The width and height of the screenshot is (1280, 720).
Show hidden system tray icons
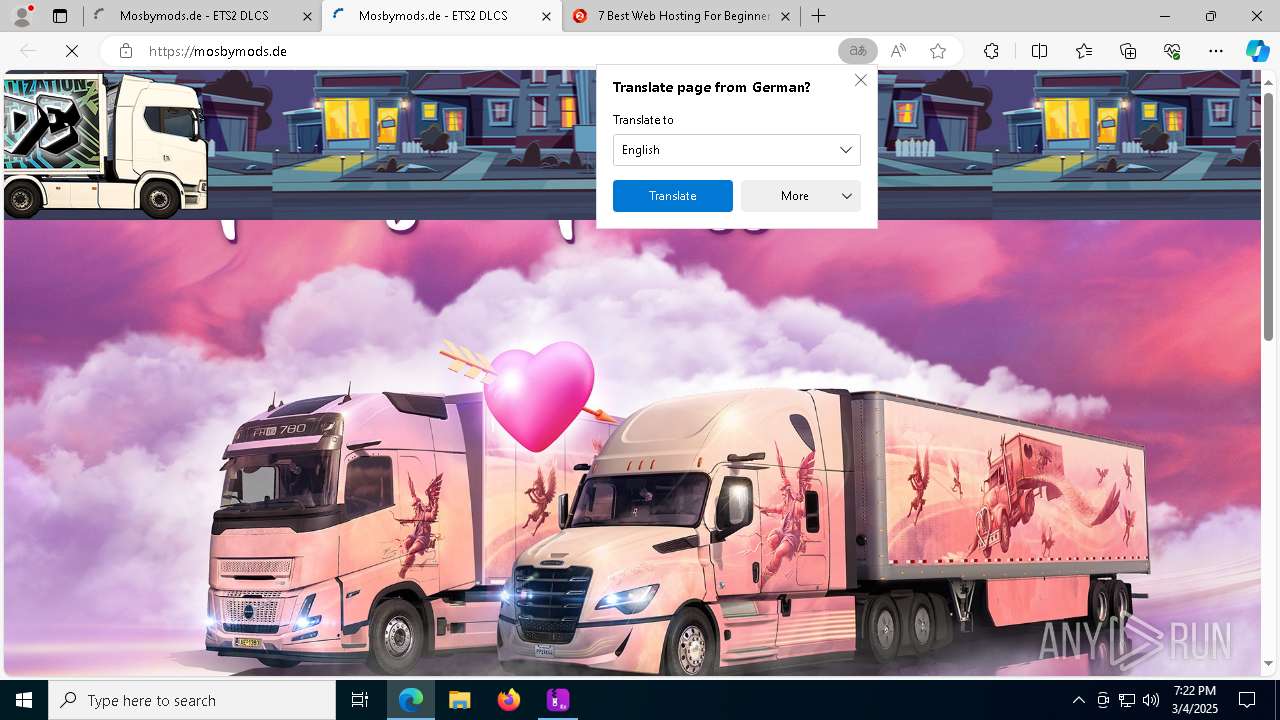pos(1078,700)
